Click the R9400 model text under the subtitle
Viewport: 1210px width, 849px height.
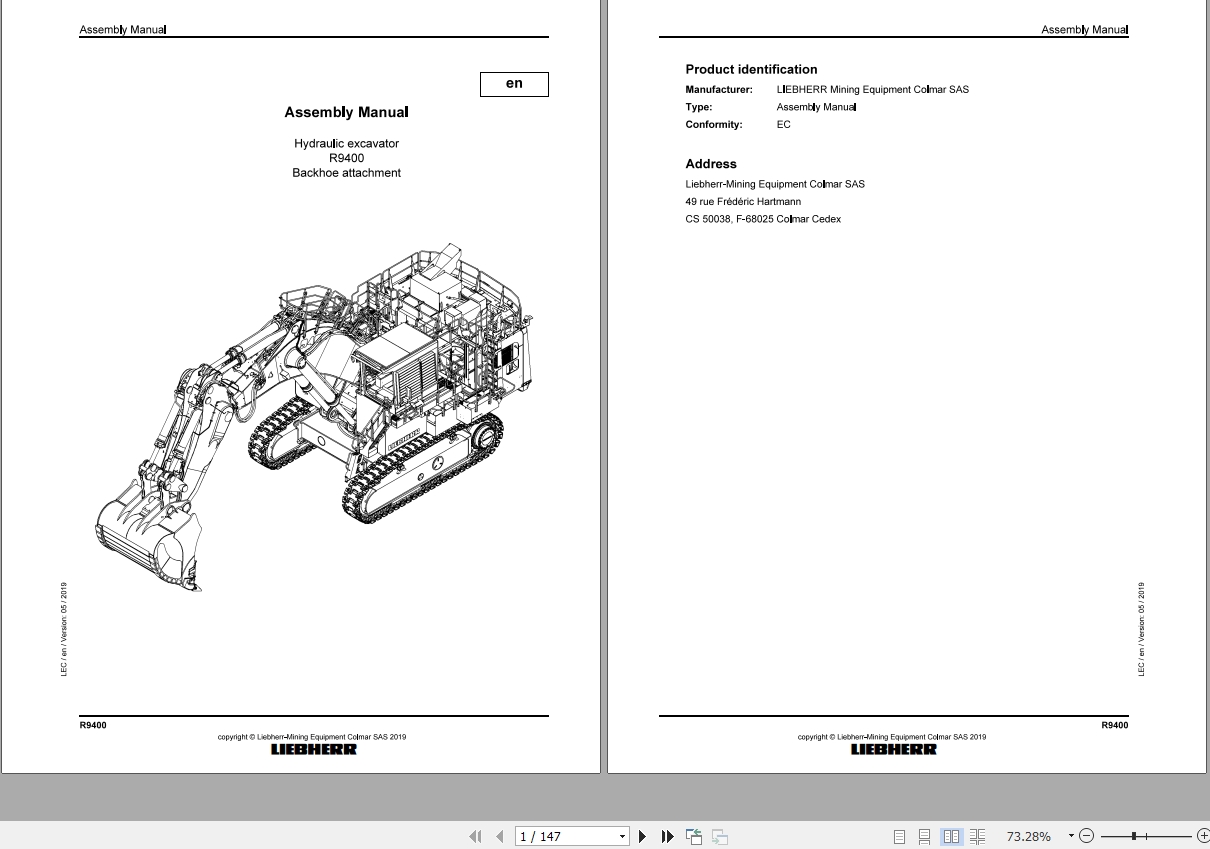pos(346,158)
